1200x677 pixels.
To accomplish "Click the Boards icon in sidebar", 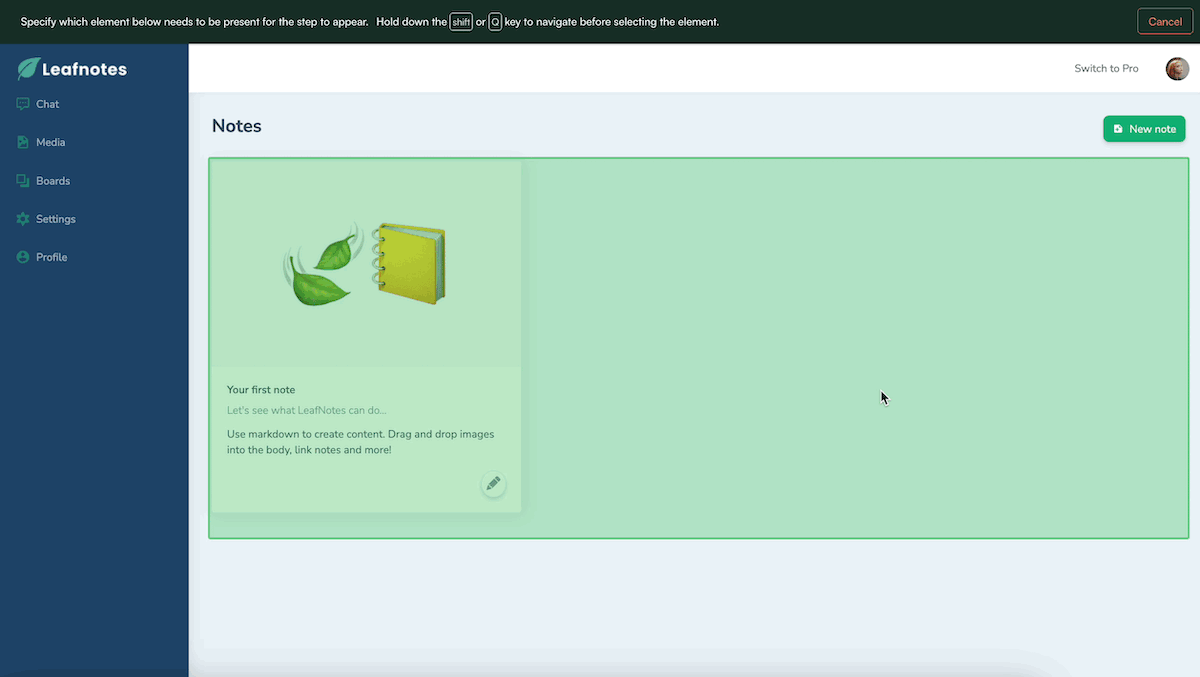I will click(x=23, y=181).
